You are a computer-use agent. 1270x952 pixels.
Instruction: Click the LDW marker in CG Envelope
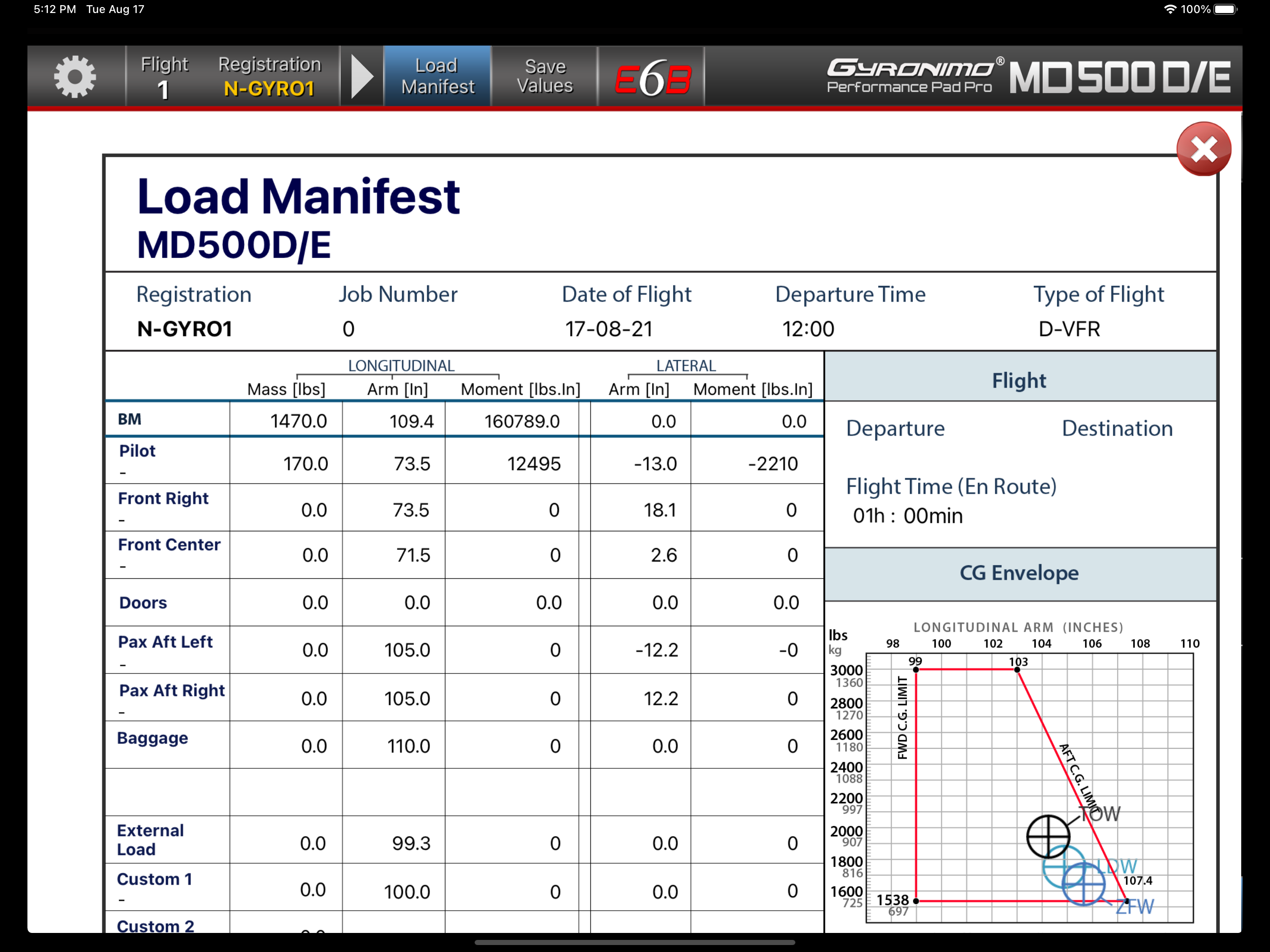point(1064,866)
